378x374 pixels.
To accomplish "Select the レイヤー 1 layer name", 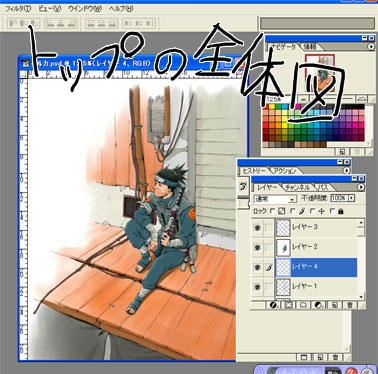I will (305, 286).
